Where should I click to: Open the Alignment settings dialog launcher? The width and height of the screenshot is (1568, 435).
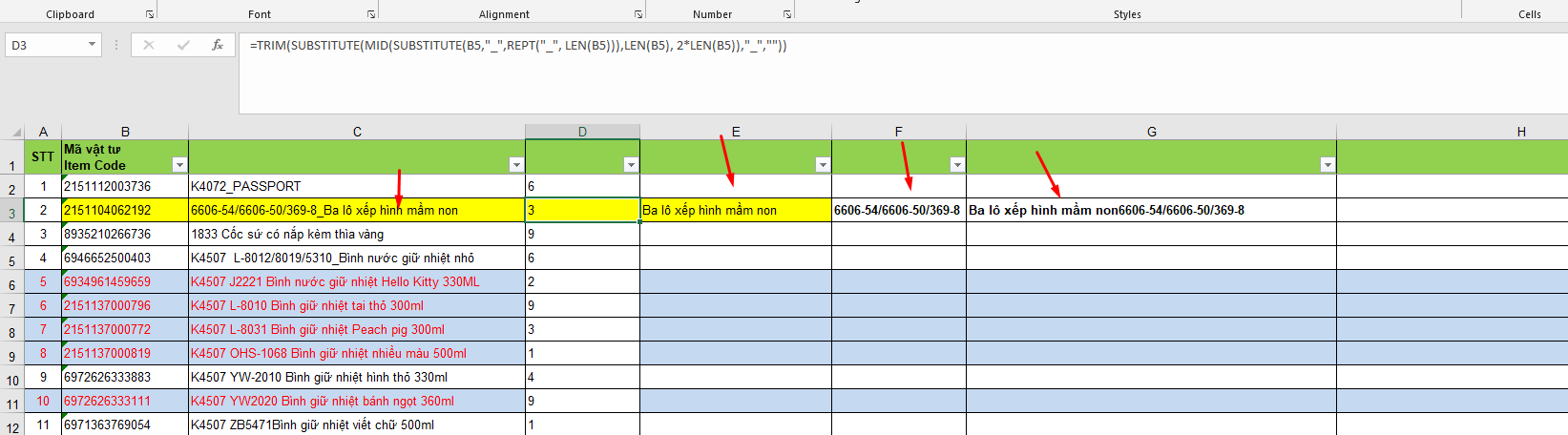[638, 14]
